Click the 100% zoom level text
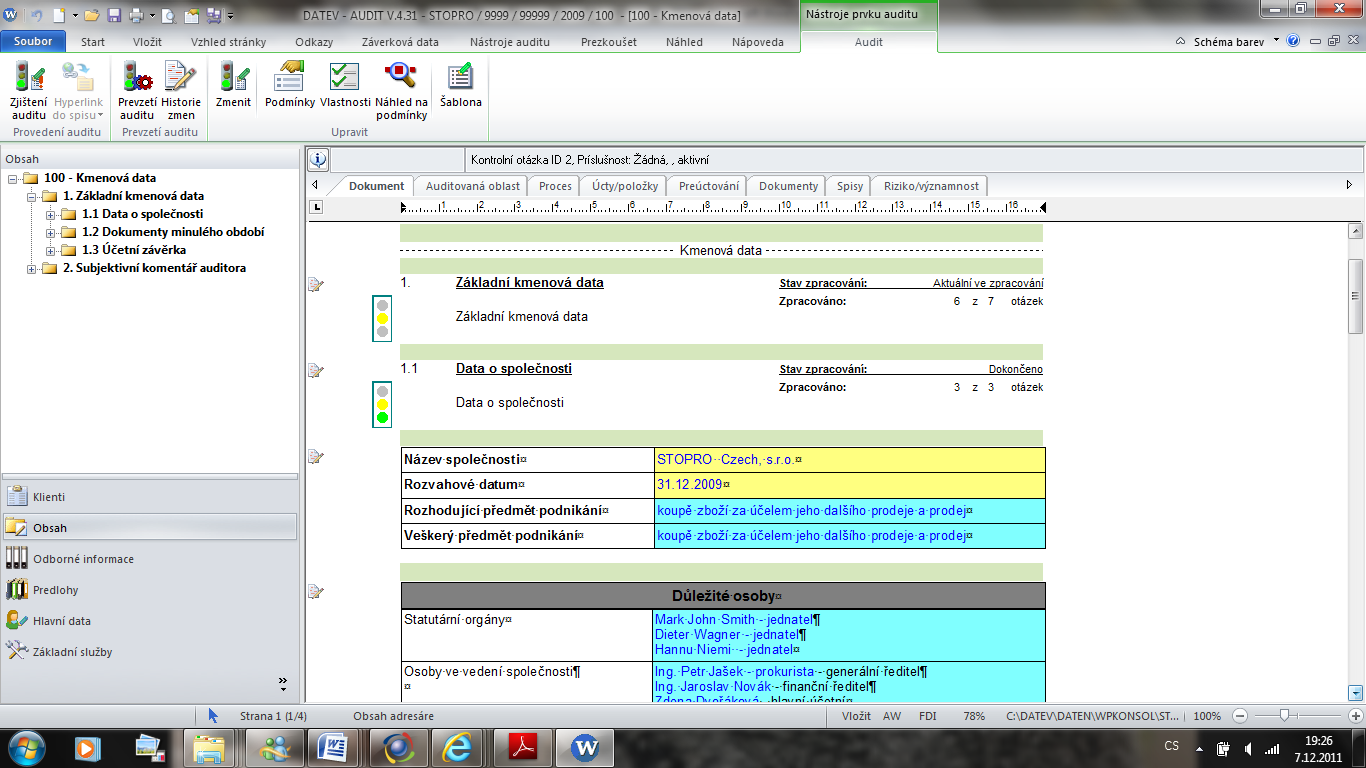This screenshot has height=768, width=1366. point(1207,716)
